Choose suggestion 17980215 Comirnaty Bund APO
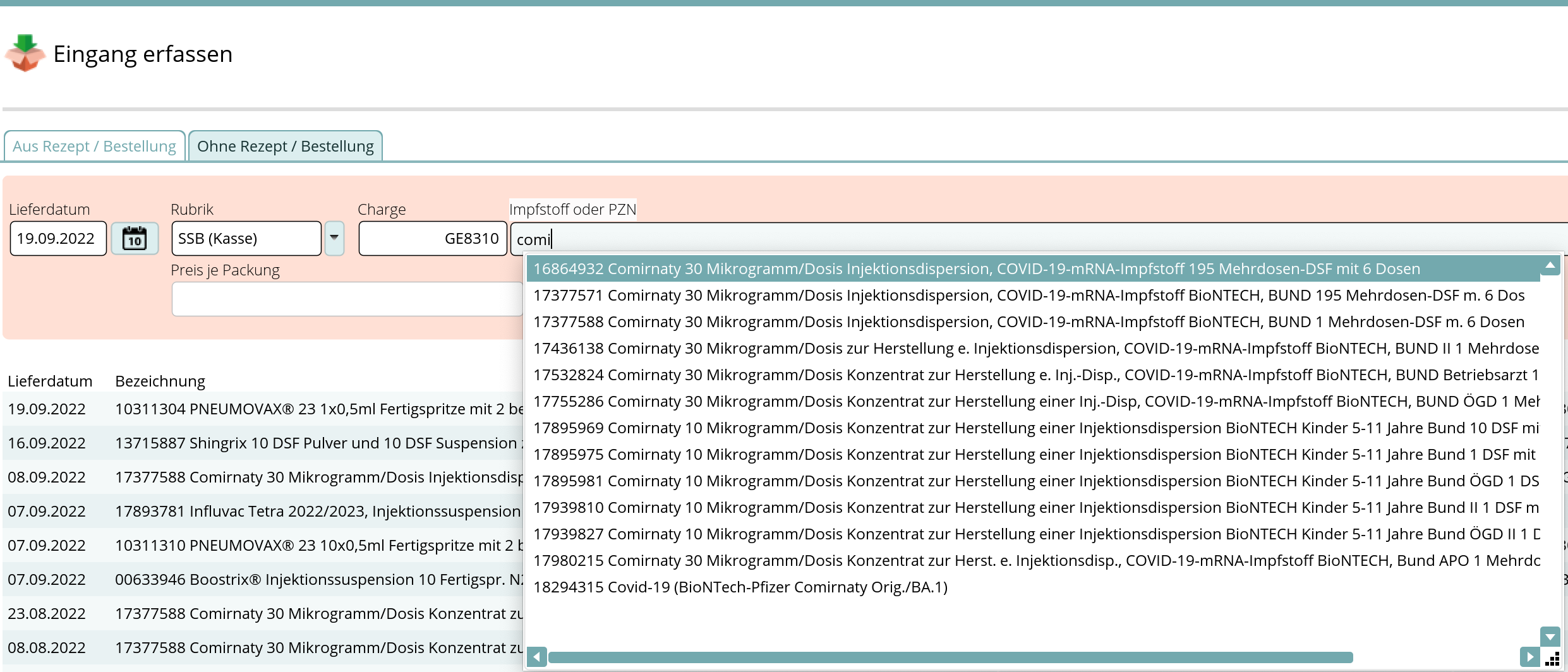Image resolution: width=1568 pixels, height=672 pixels. [x=1034, y=561]
